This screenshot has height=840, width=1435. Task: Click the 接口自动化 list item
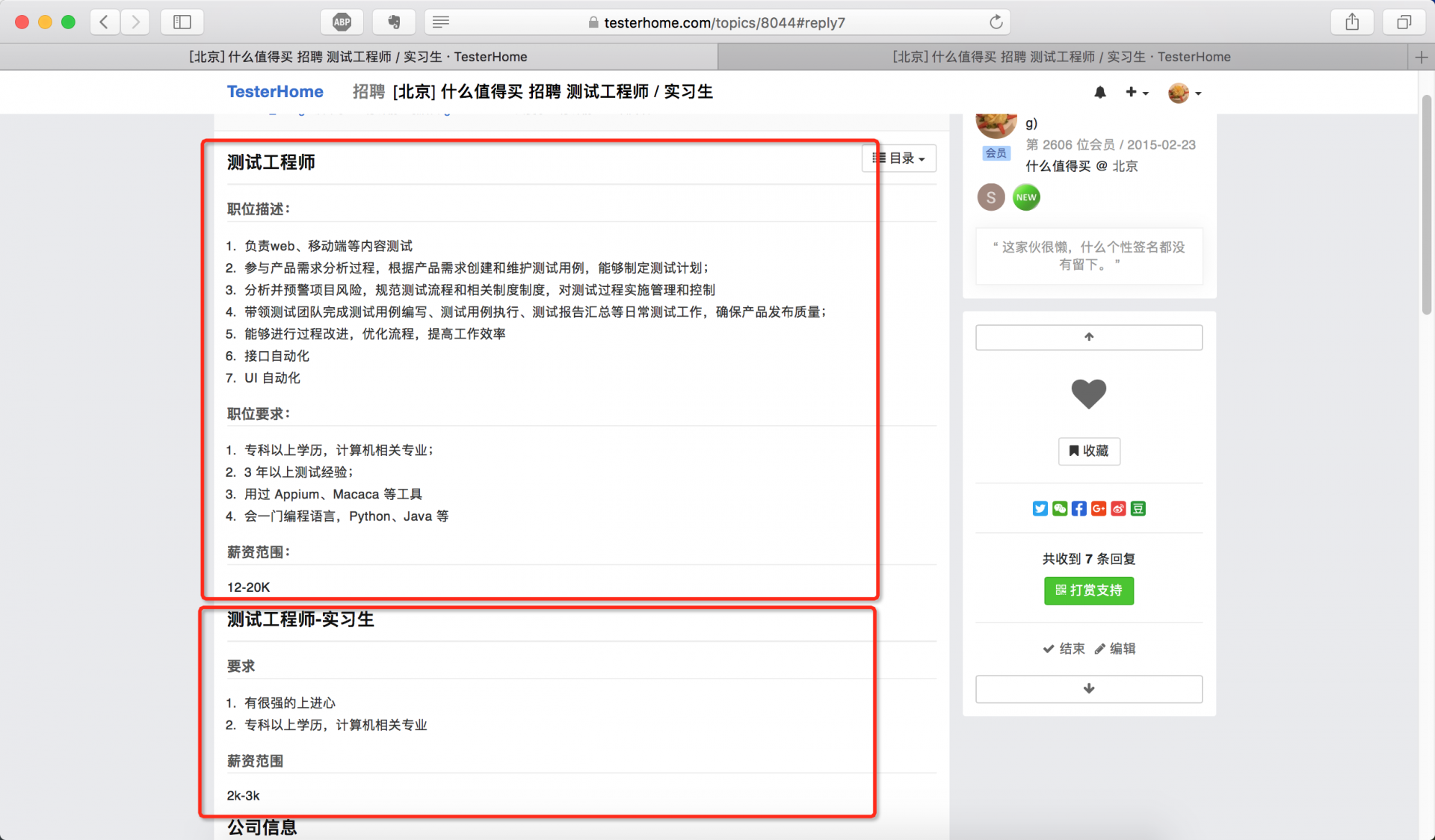277,356
